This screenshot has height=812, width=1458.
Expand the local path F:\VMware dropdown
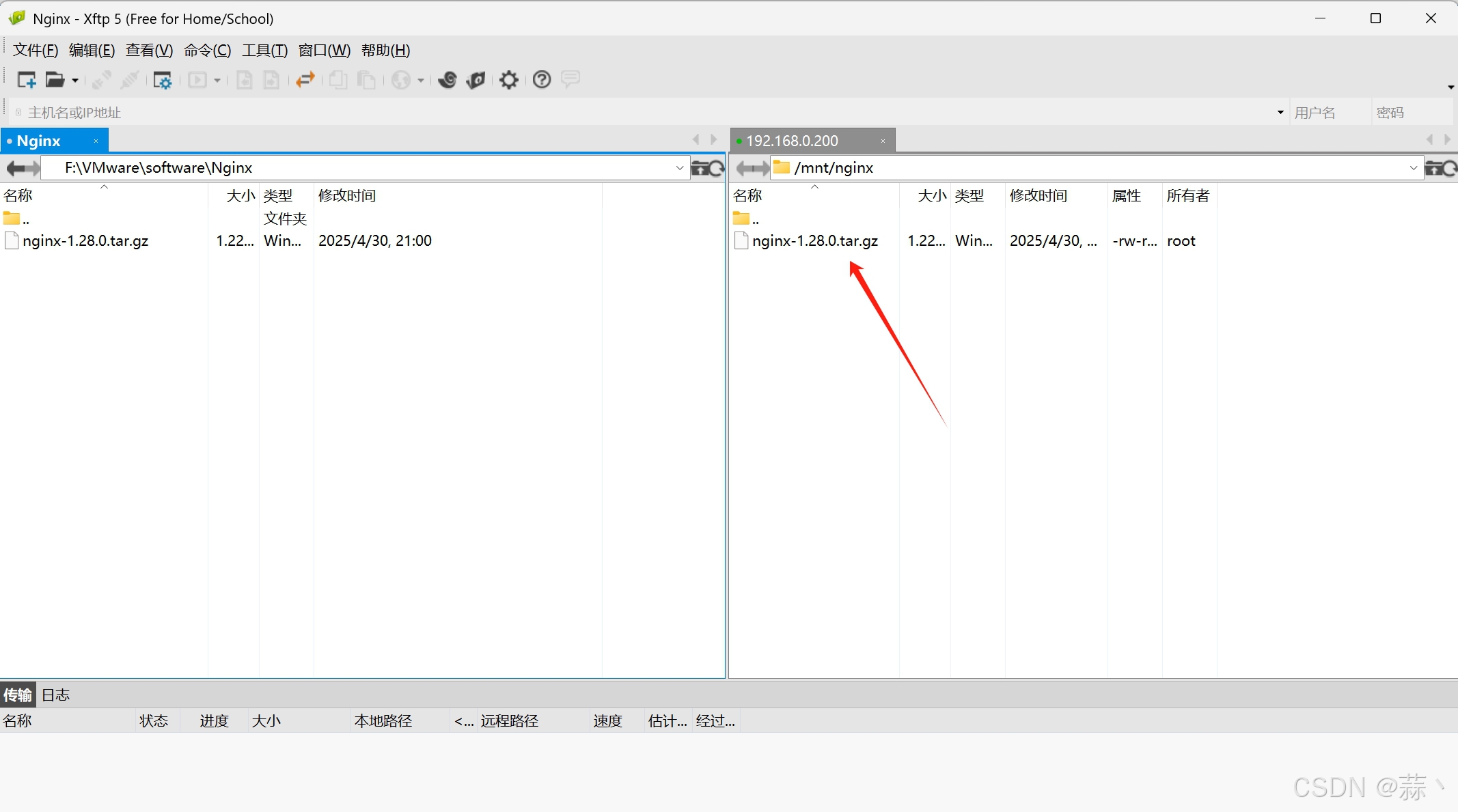tap(679, 168)
